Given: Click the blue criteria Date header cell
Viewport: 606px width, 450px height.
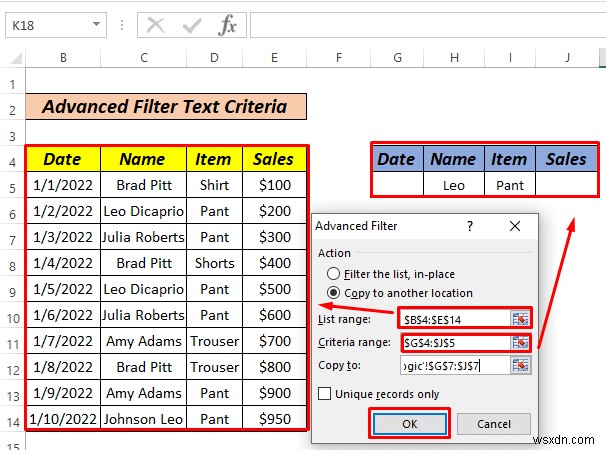Looking at the screenshot, I should click(x=397, y=159).
